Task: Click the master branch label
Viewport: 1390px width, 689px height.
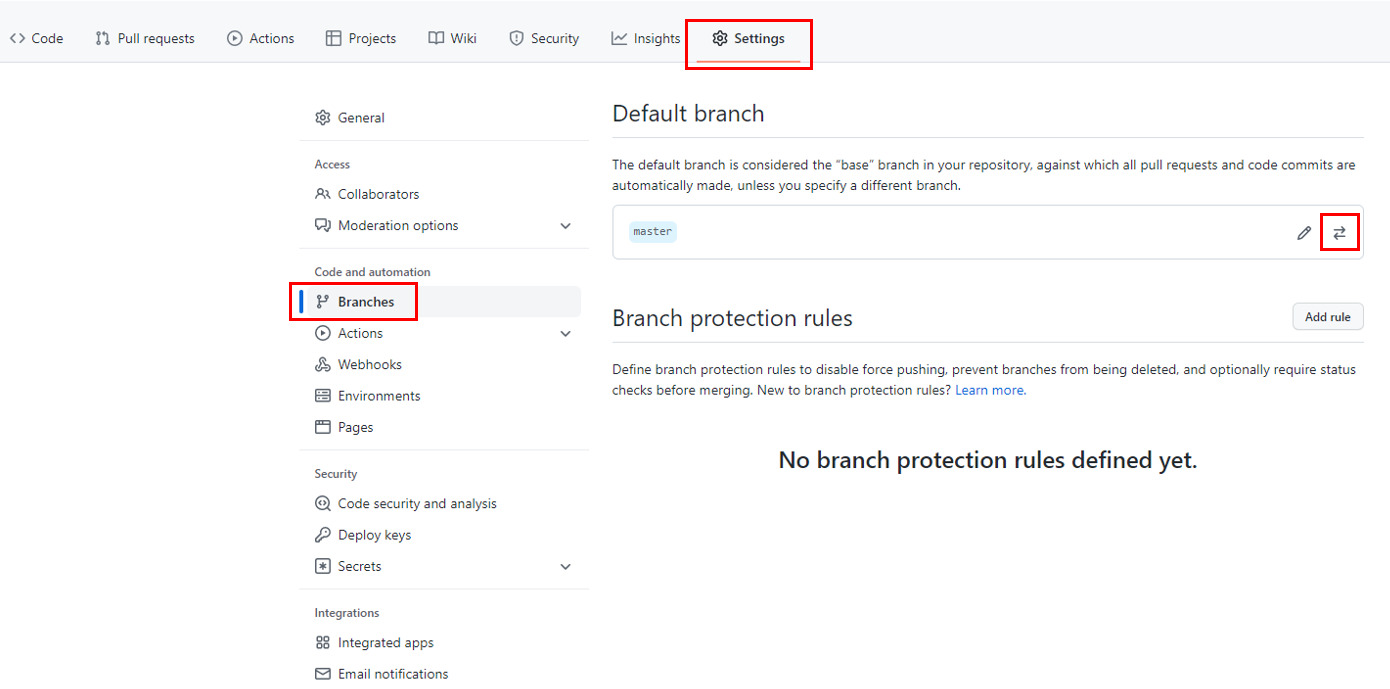Action: tap(652, 231)
